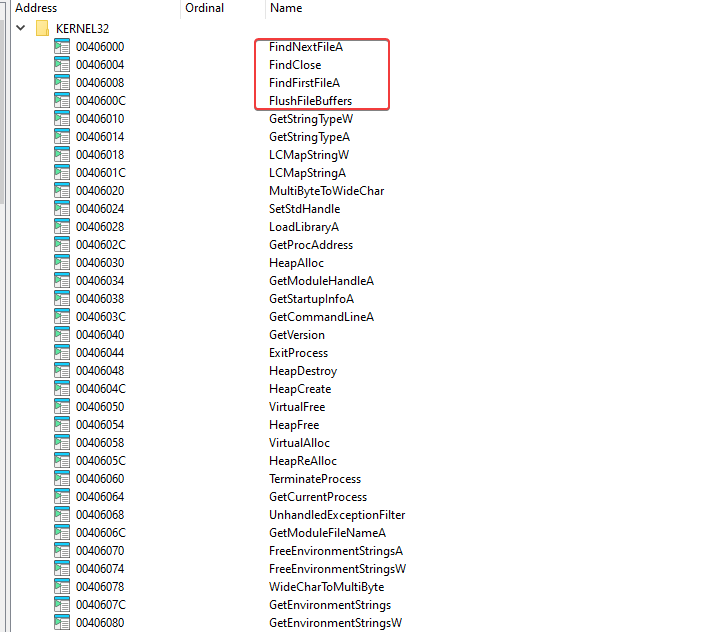The image size is (708, 632).
Task: Select the GetModuleHandleA import name
Action: point(321,281)
